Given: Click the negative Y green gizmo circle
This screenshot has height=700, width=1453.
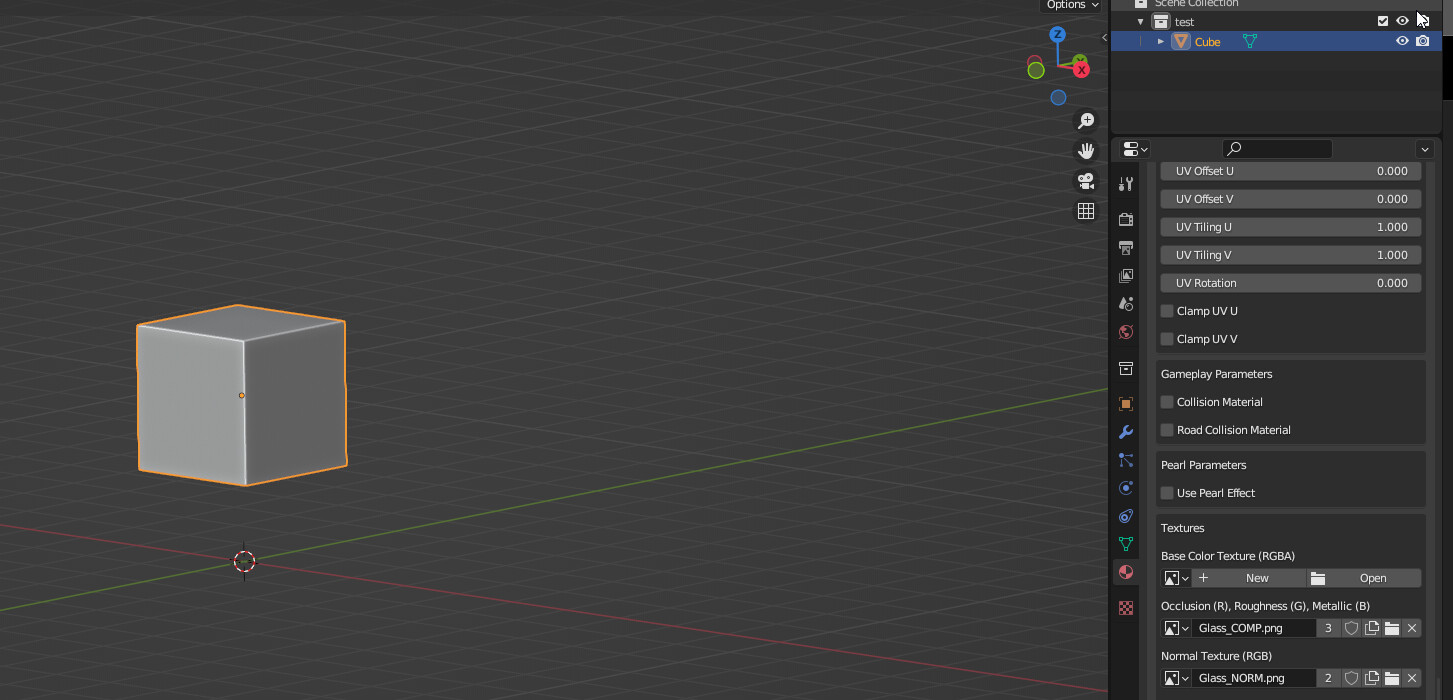Looking at the screenshot, I should (x=1036, y=70).
